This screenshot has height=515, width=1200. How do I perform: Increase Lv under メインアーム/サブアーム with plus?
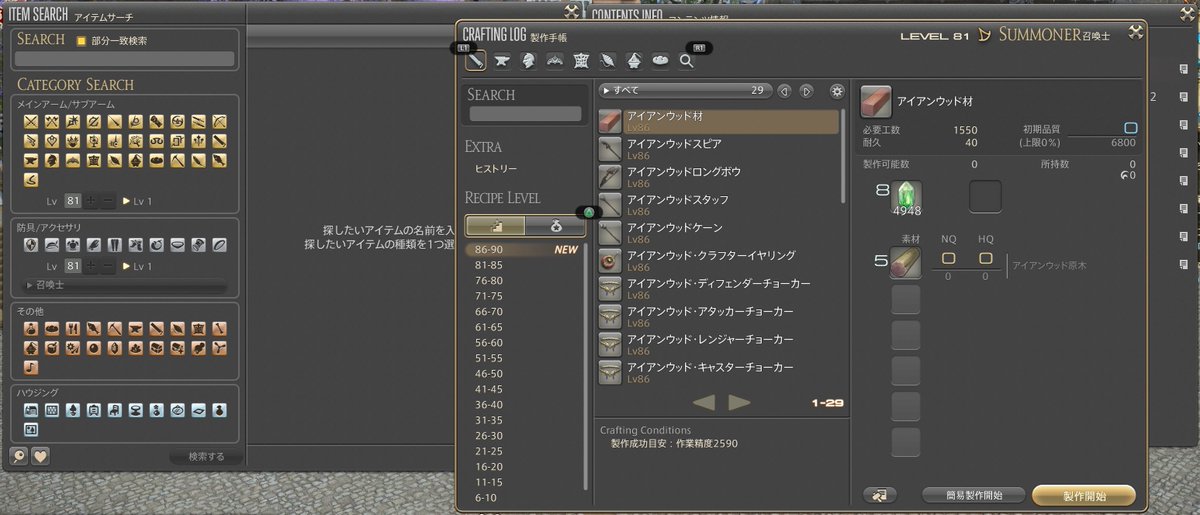point(91,201)
